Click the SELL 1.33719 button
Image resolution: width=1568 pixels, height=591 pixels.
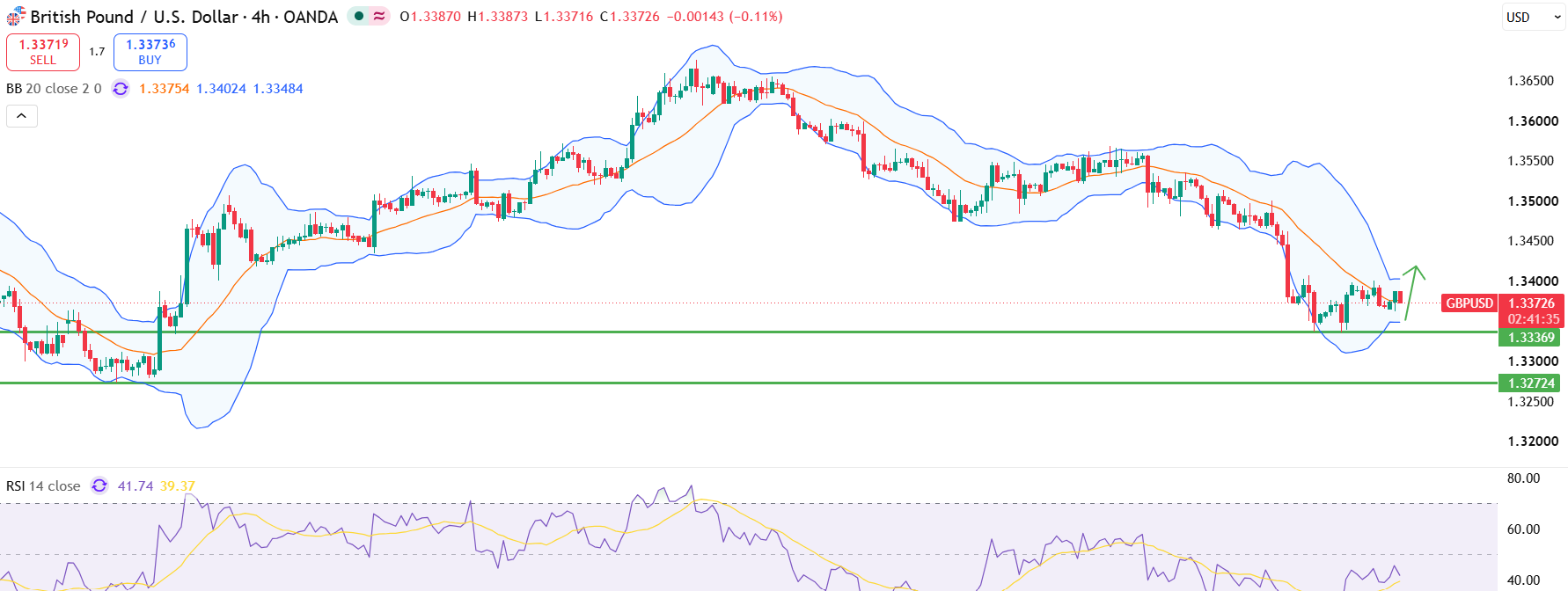point(43,52)
